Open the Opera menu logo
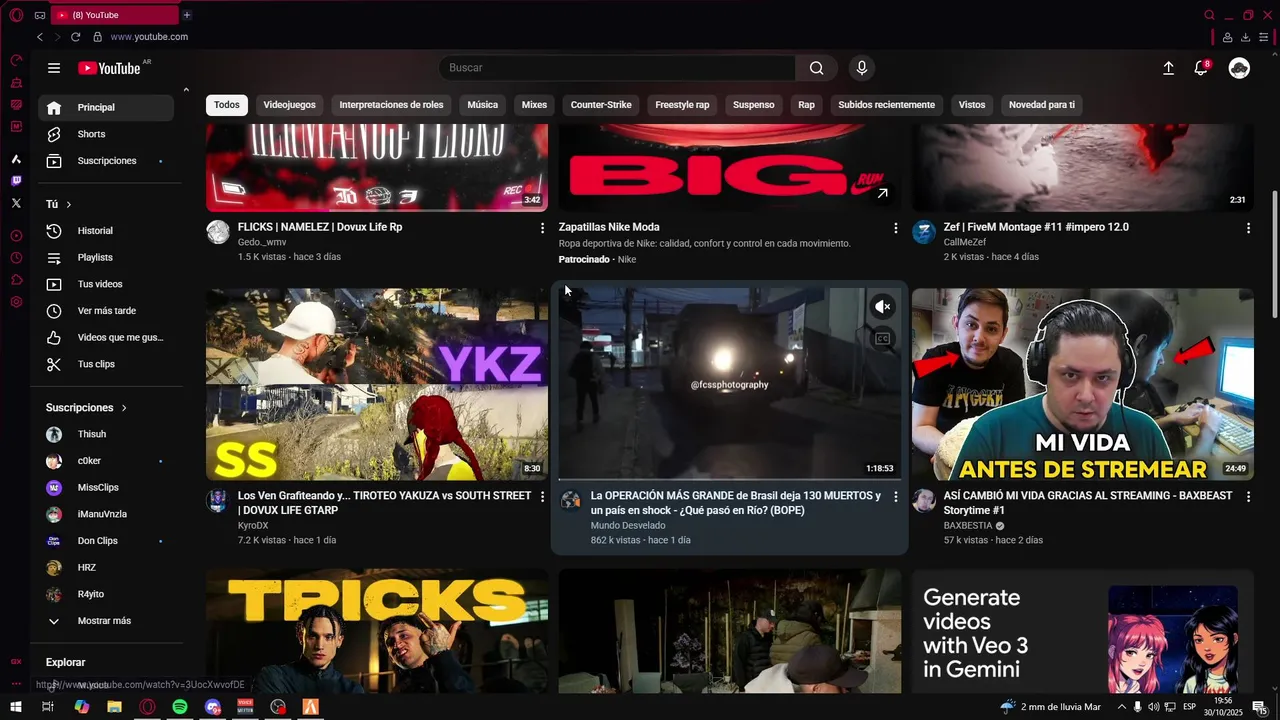1280x720 pixels. 16,15
